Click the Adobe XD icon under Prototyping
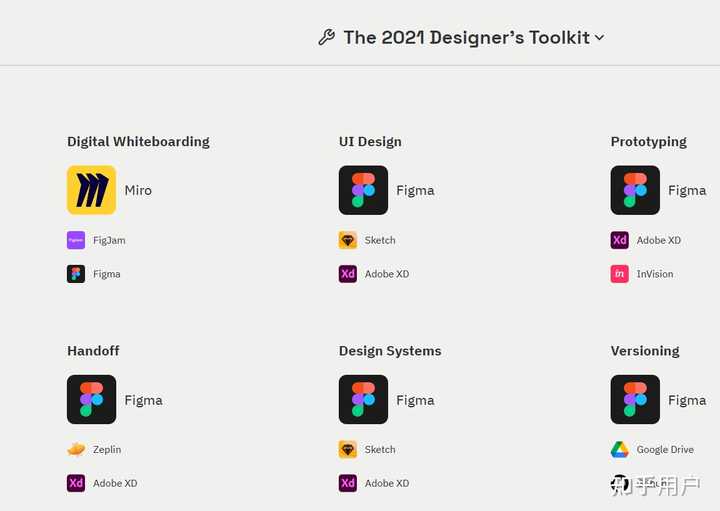Screen dimensions: 720x511 (620, 240)
